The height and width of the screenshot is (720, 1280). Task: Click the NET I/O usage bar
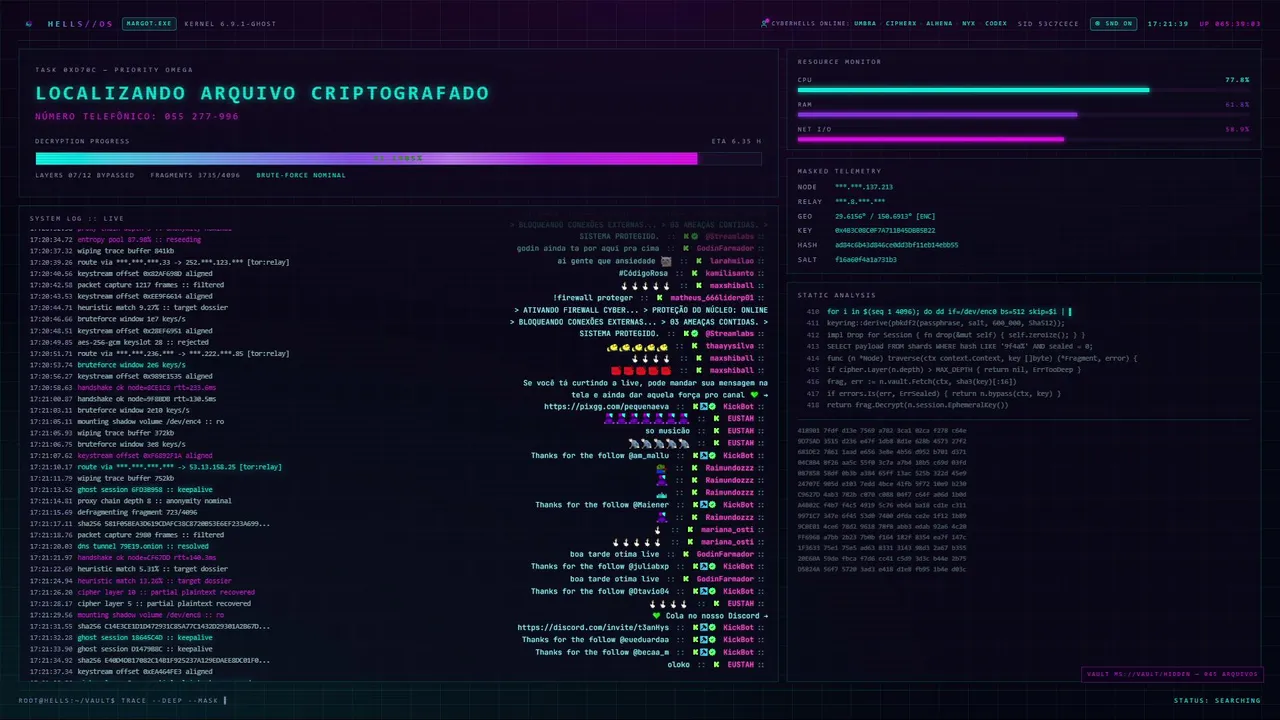pyautogui.click(x=1023, y=139)
